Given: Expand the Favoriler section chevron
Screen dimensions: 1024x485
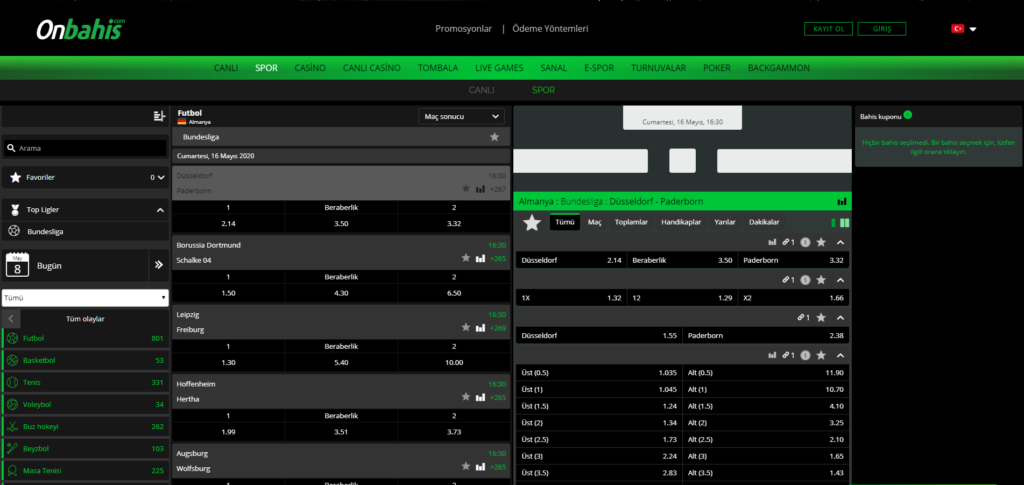Looking at the screenshot, I should 161,177.
